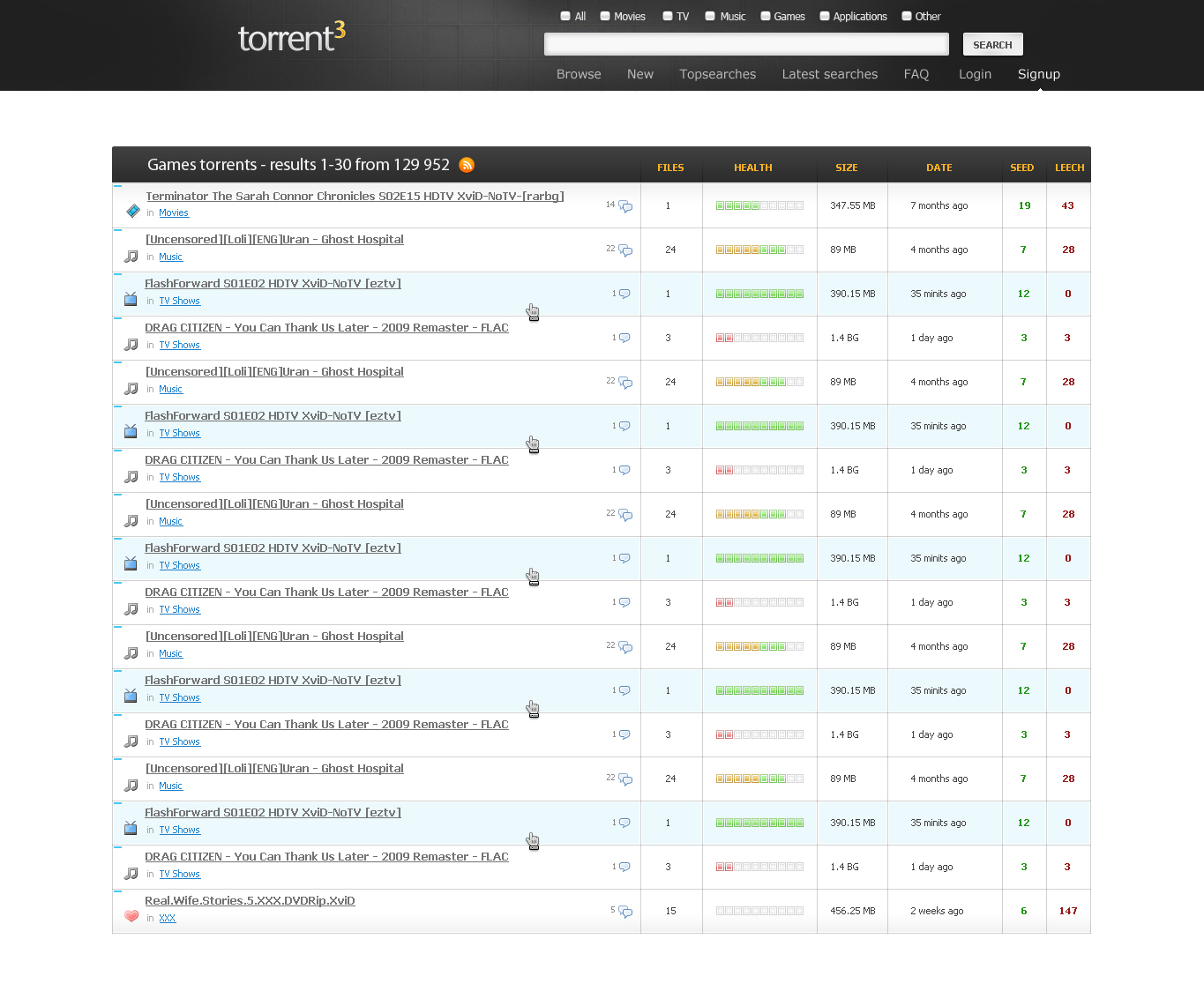Screen dimensions: 1204x1006
Task: Click the music note icon beside Ghost Hospital
Action: (x=130, y=255)
